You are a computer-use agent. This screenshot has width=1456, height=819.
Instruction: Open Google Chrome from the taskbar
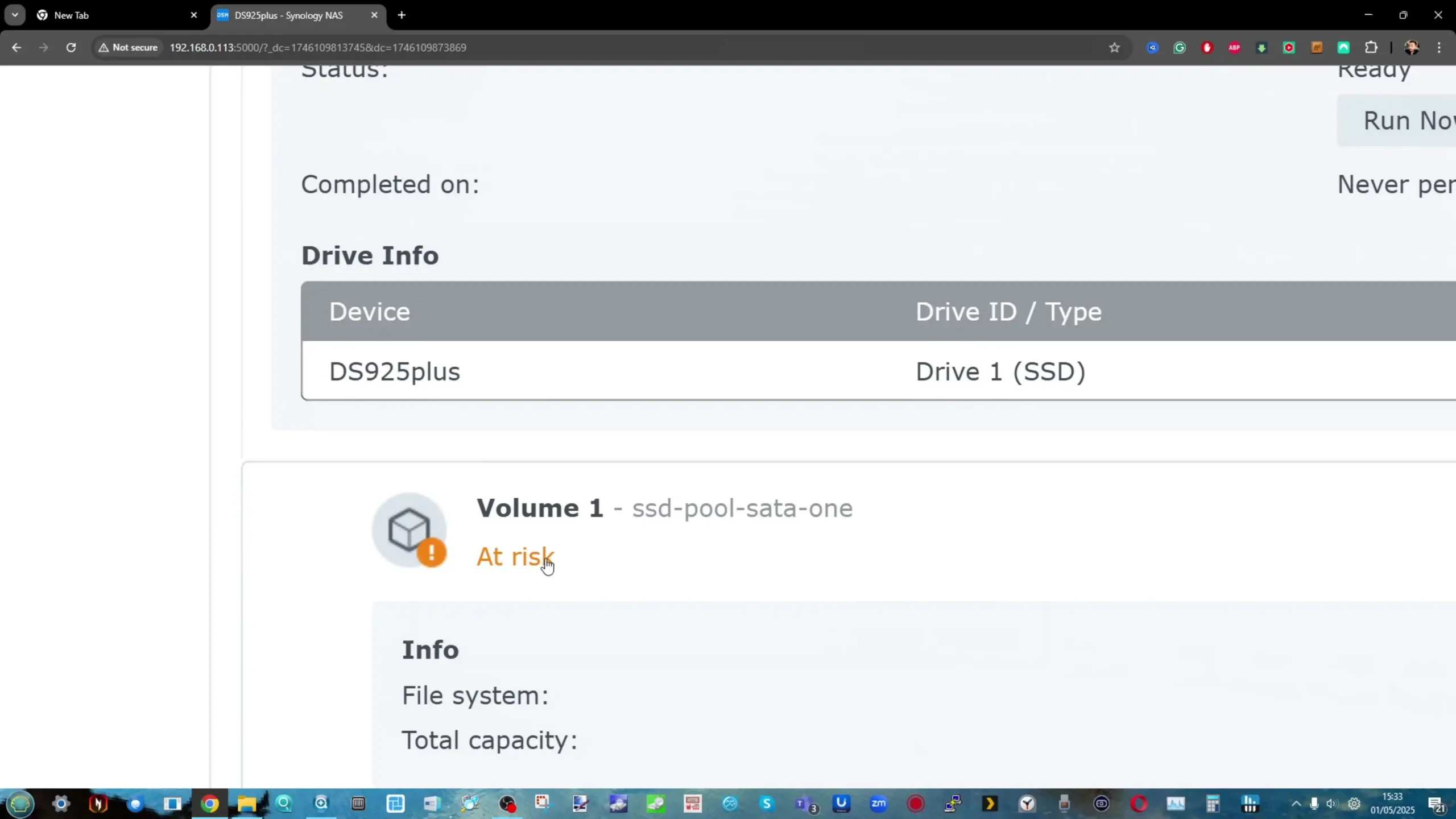pyautogui.click(x=210, y=804)
